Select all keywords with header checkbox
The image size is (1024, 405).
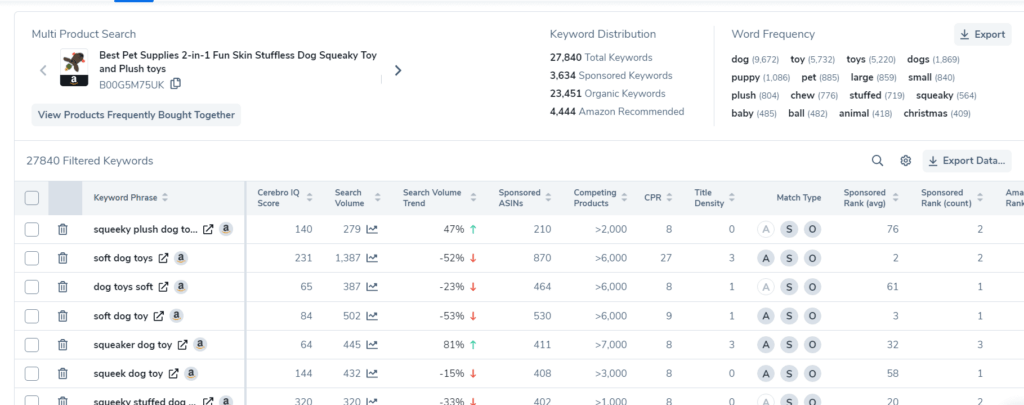tap(32, 198)
